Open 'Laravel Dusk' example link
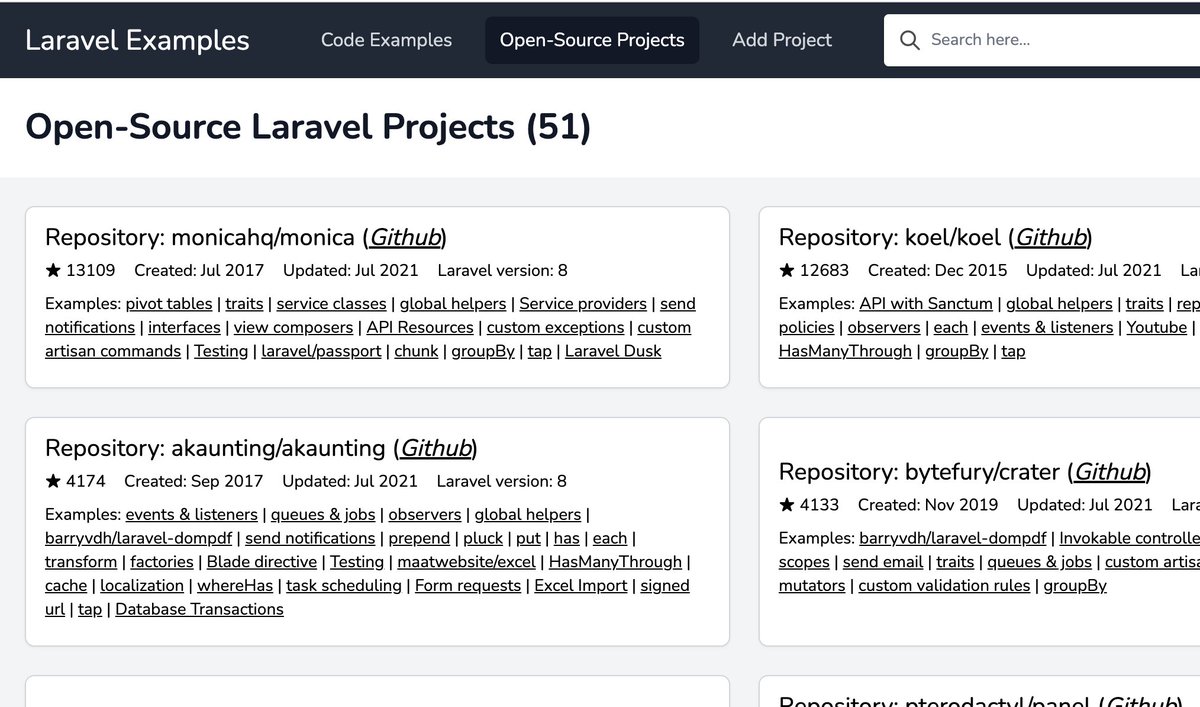Viewport: 1200px width, 707px height. tap(613, 352)
